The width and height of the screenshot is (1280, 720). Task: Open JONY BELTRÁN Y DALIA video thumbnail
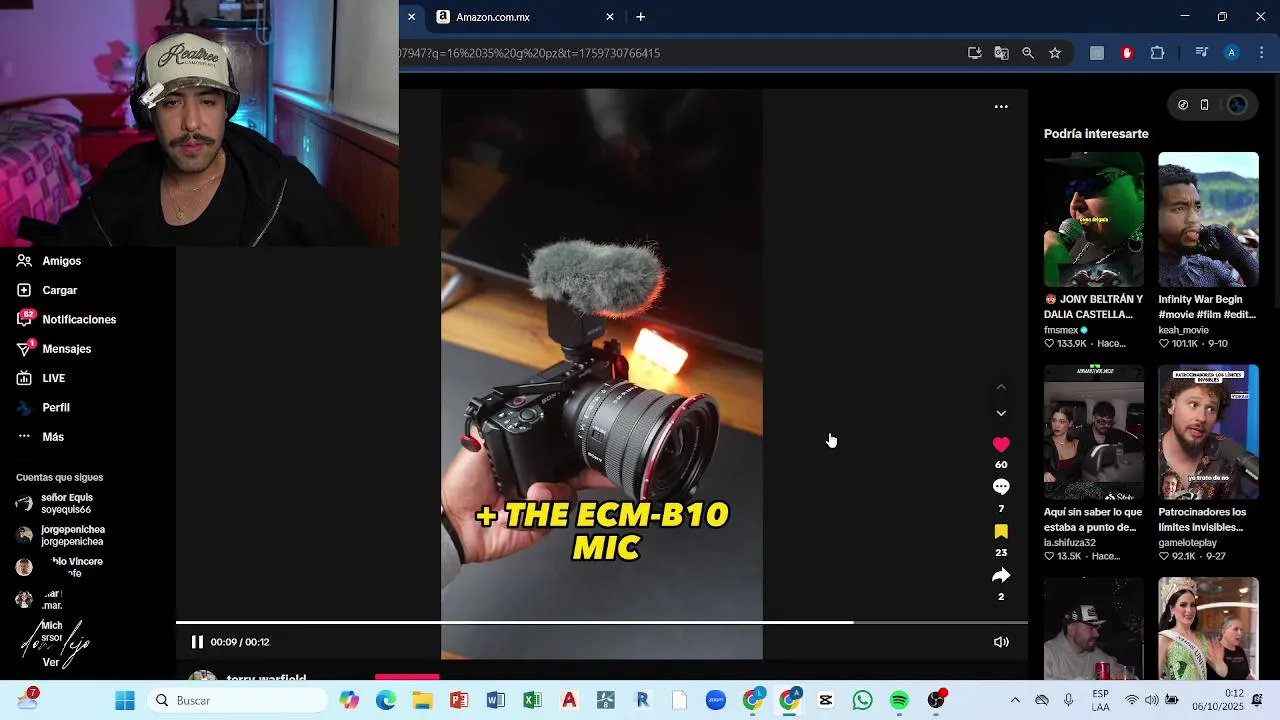1094,220
